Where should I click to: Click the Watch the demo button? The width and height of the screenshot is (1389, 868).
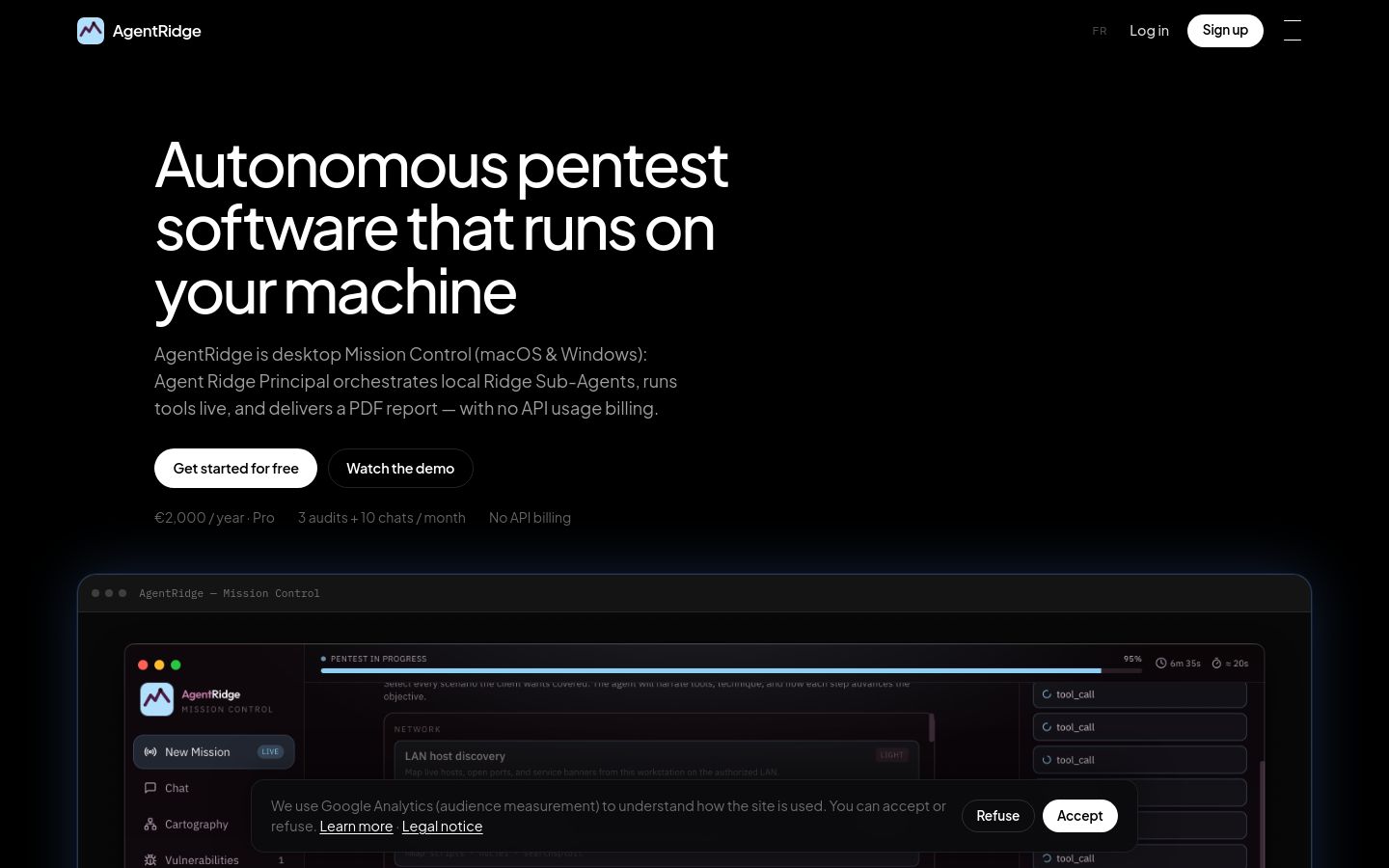click(x=400, y=469)
